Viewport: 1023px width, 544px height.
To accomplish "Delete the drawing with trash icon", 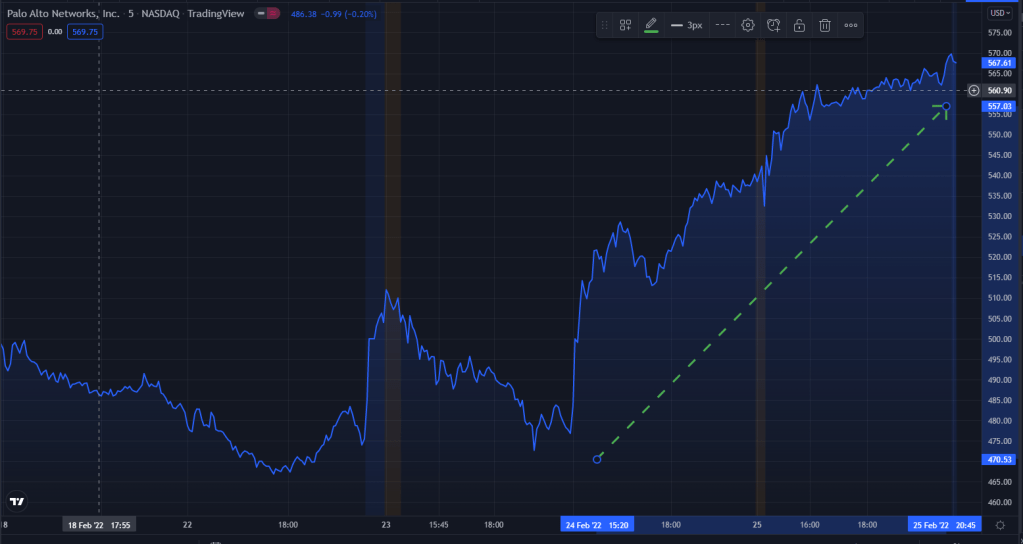I will click(825, 25).
